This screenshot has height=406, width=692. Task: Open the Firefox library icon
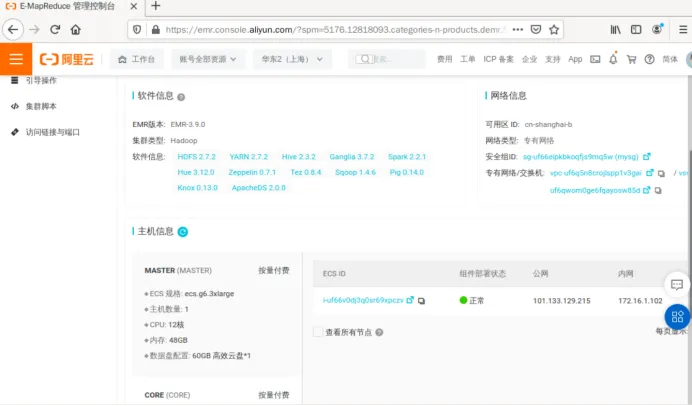[x=615, y=30]
